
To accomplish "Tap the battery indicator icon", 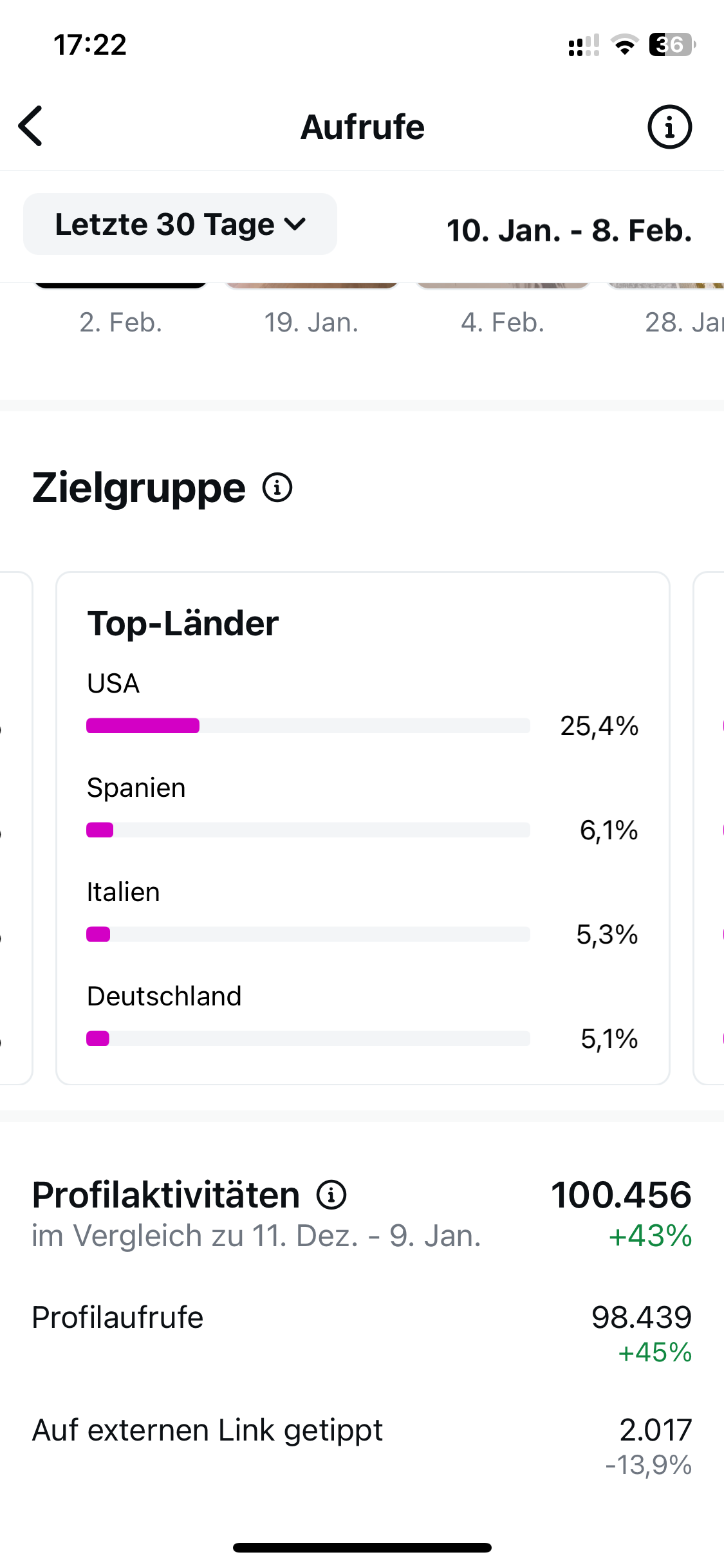I will pos(672,45).
